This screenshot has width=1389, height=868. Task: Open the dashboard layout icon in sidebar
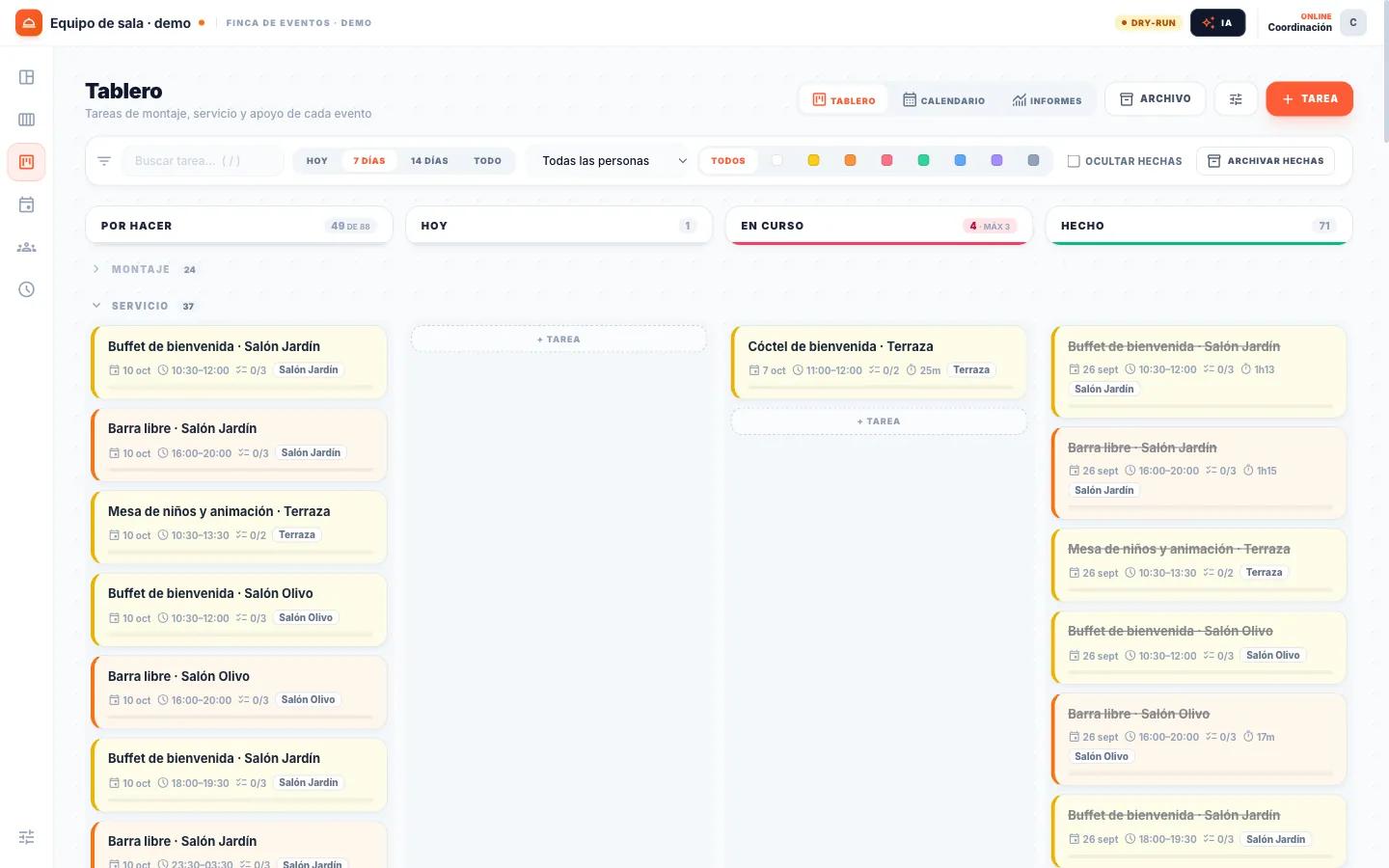coord(26,77)
